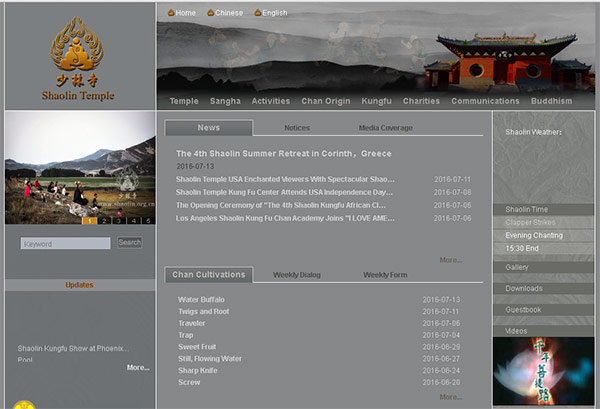Open Kung Fu Center Independence Day article
Image resolution: width=600 pixels, height=409 pixels.
284,192
